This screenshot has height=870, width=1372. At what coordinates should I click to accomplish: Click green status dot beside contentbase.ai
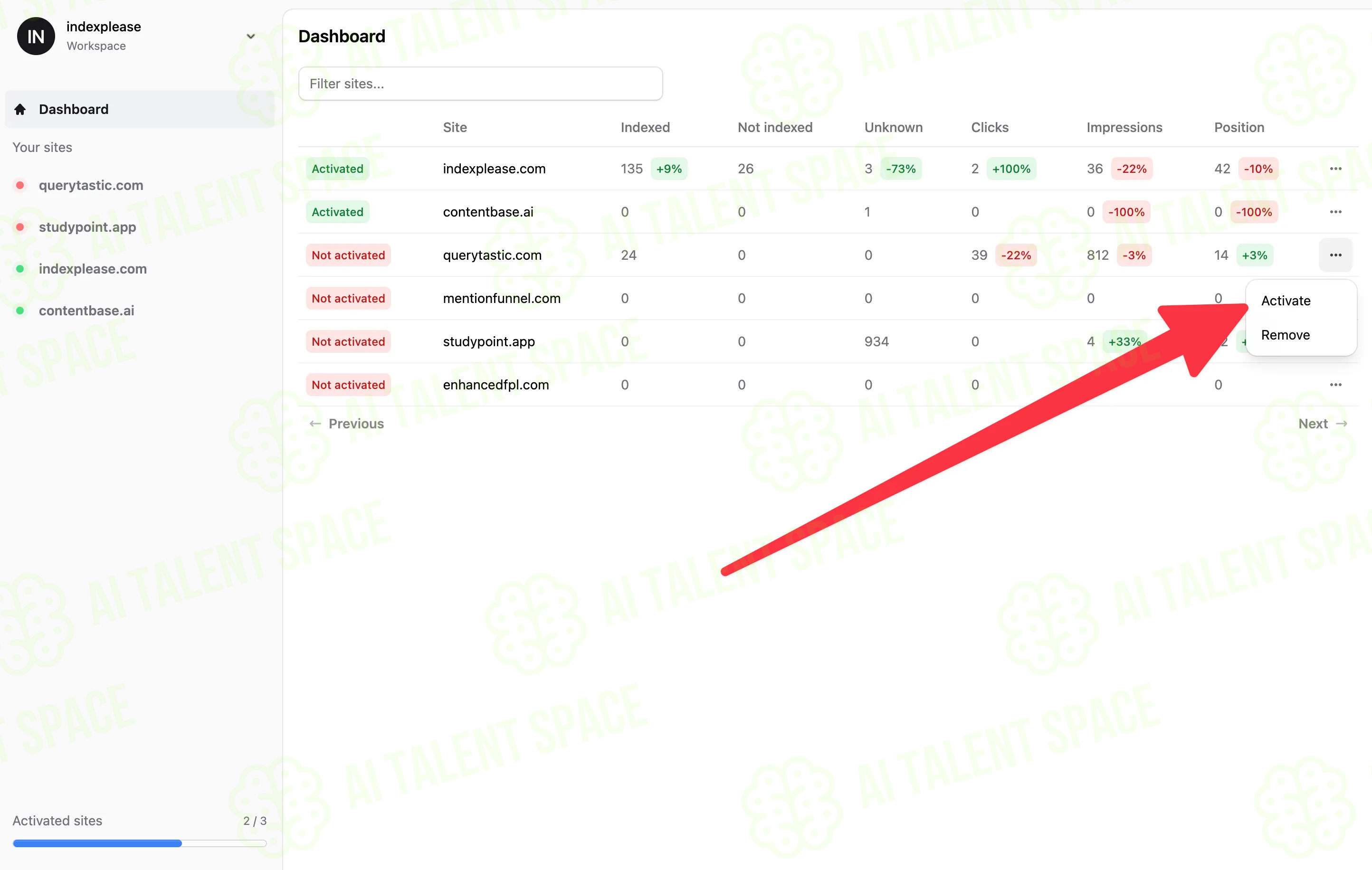coord(20,310)
